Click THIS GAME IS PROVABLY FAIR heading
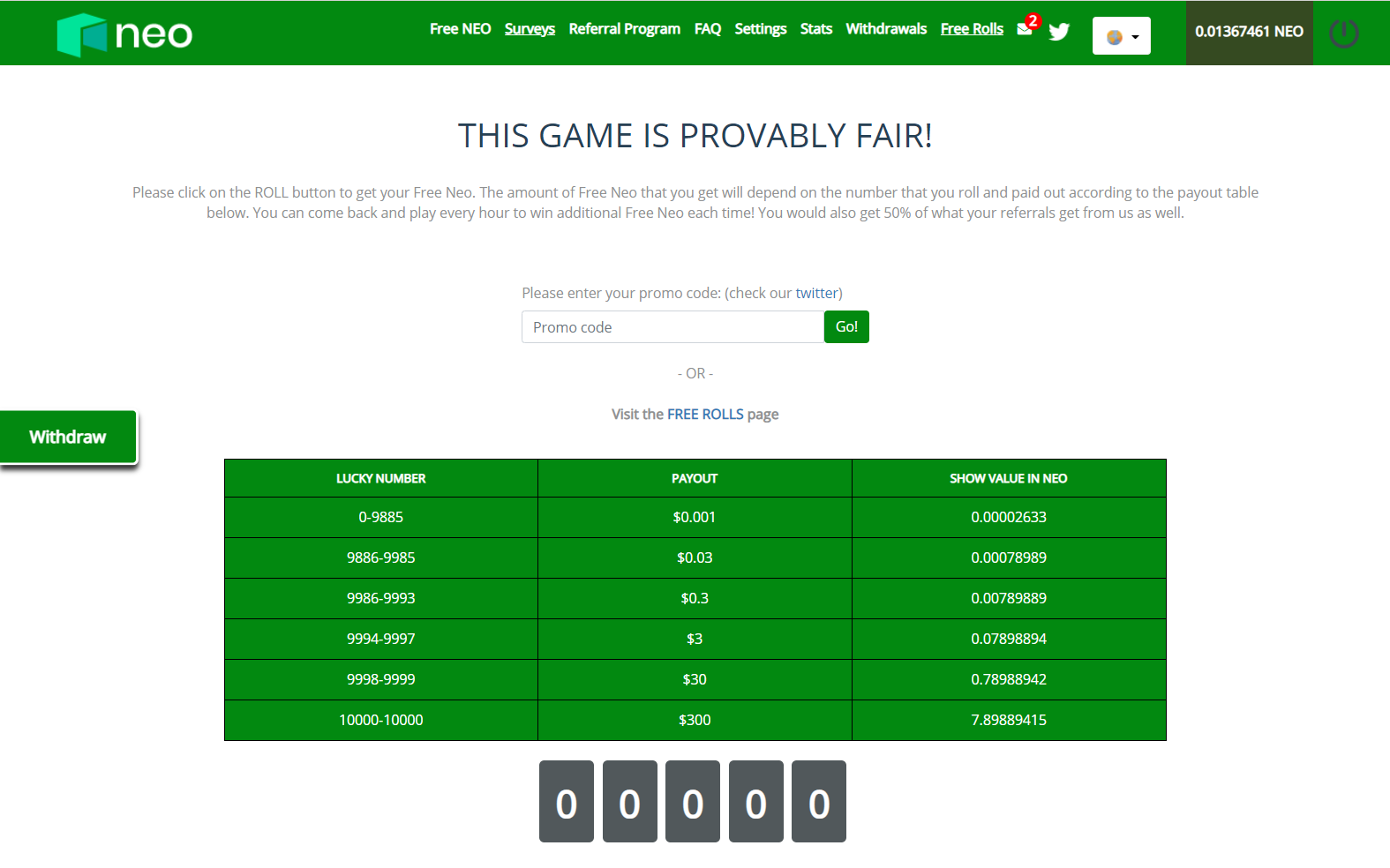 pyautogui.click(x=695, y=136)
